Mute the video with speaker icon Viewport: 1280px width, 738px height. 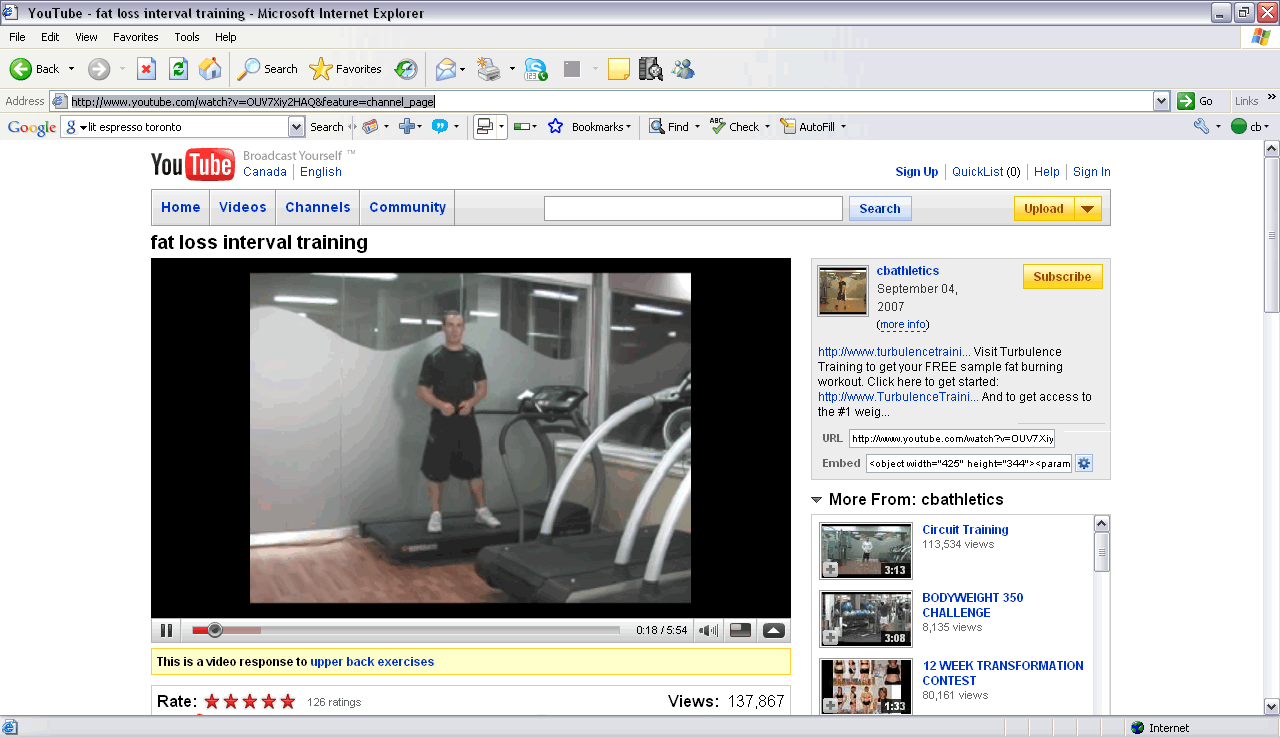coord(708,630)
